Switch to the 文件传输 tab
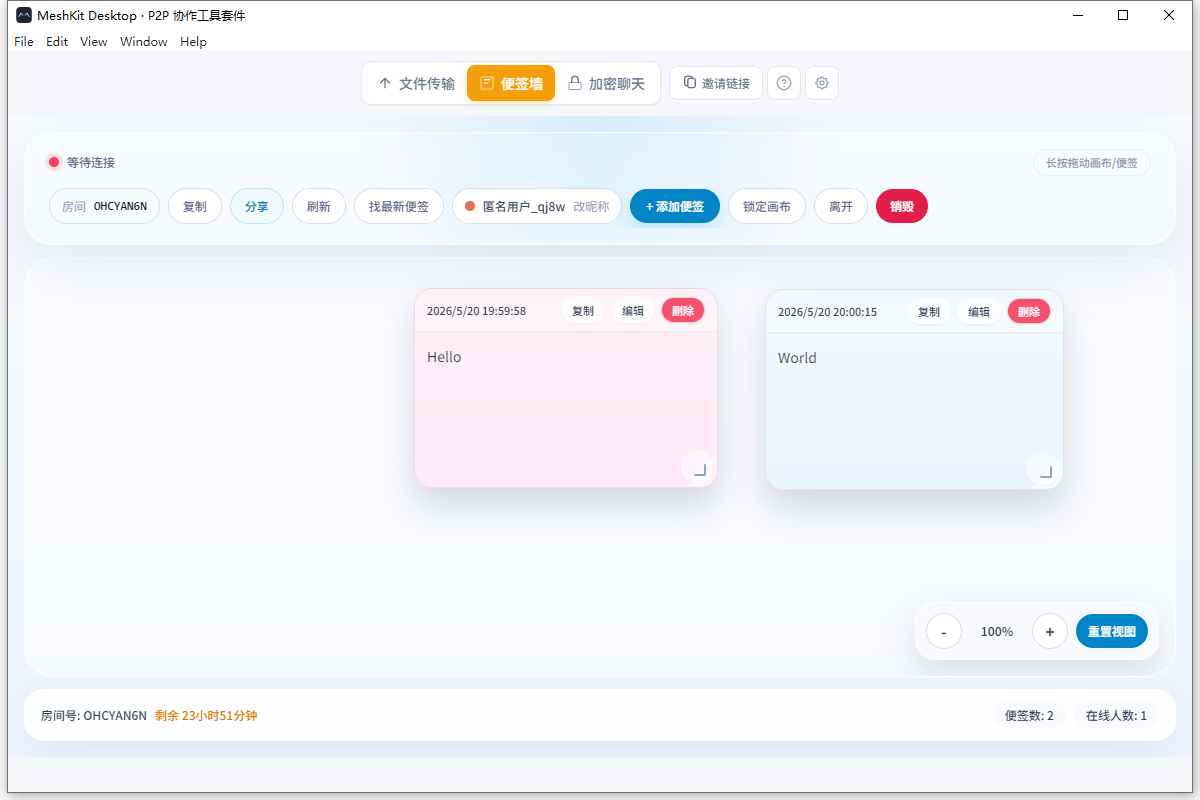This screenshot has height=800, width=1200. (x=416, y=83)
